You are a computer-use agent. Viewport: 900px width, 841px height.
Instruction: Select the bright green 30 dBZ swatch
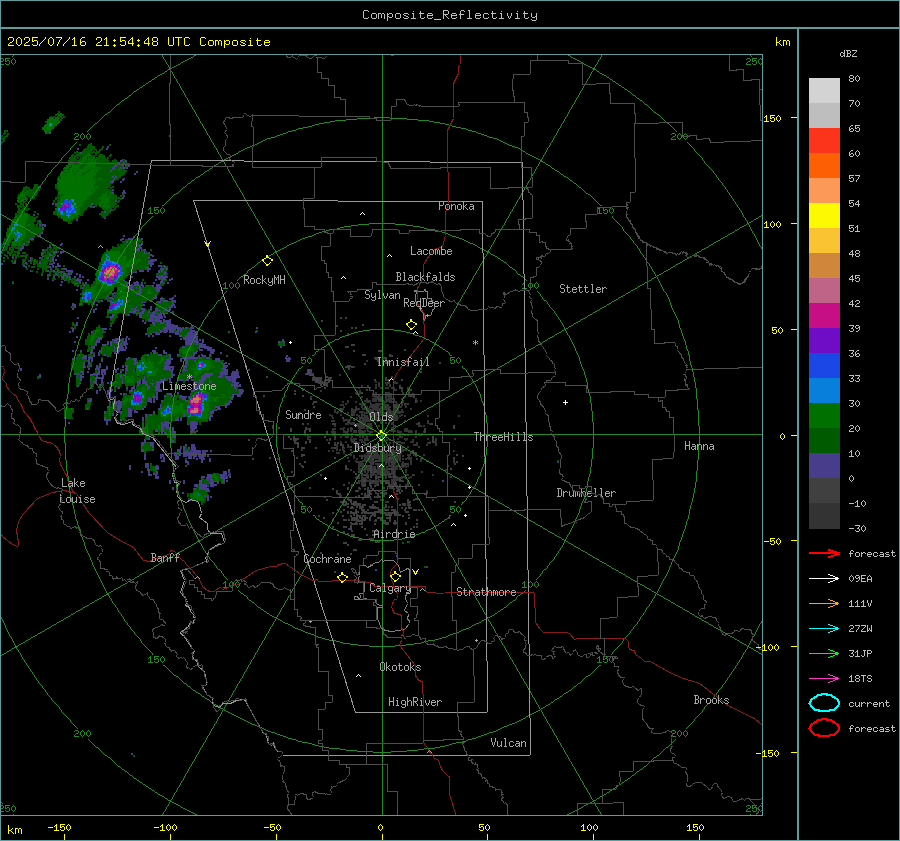tap(824, 415)
